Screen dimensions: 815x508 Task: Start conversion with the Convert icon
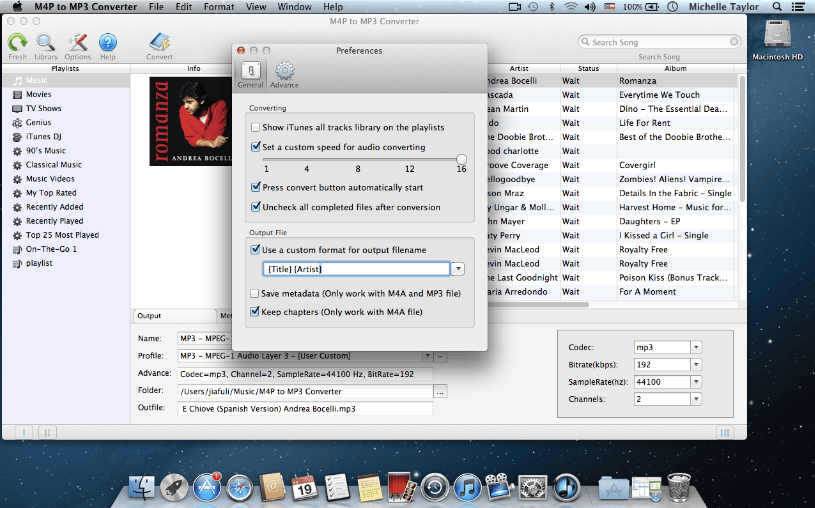pos(159,43)
